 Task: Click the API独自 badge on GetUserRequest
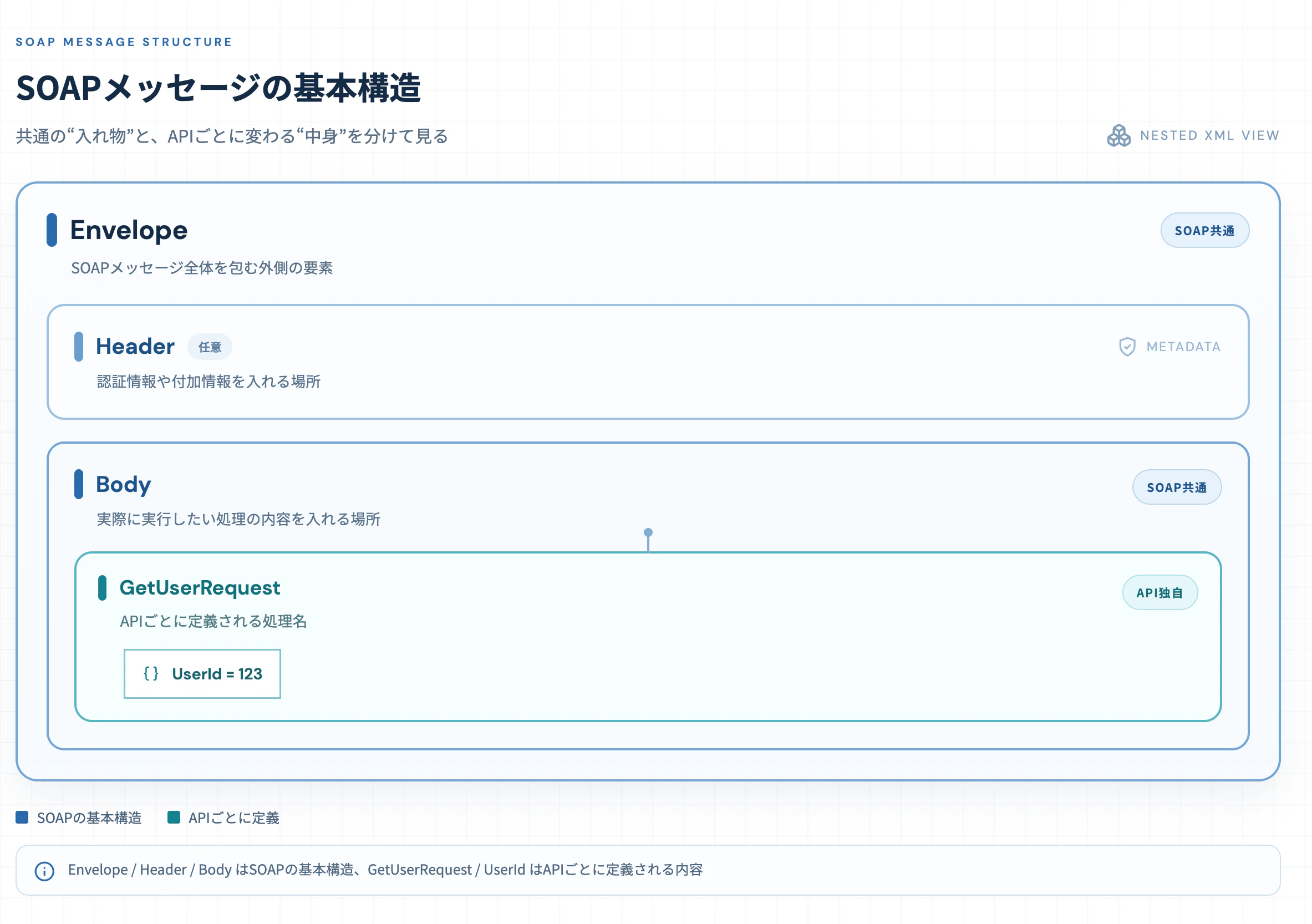coord(1160,592)
